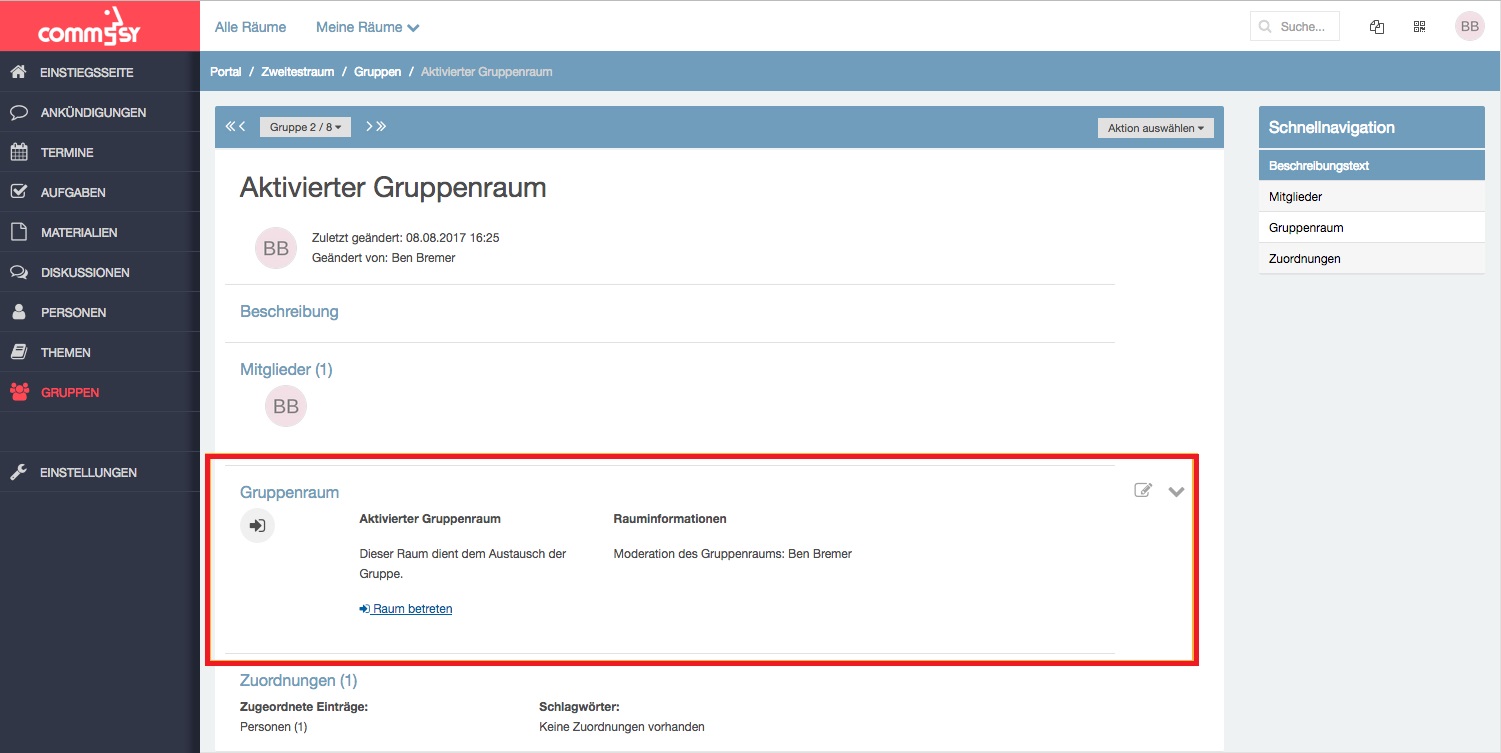Open Materialien in the sidebar
This screenshot has height=753, width=1501.
[100, 232]
